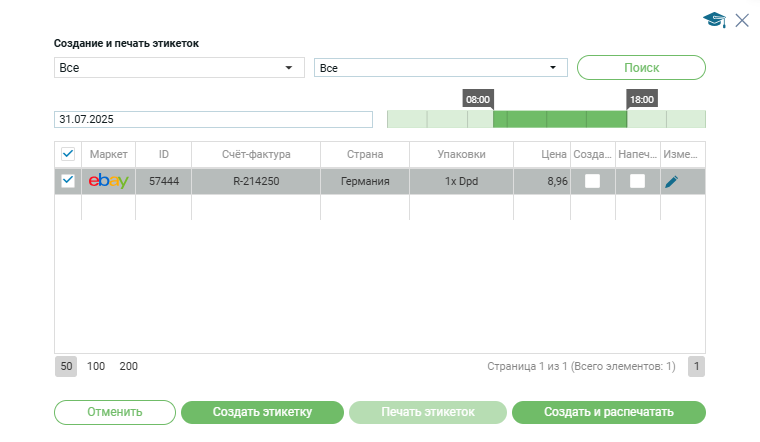The height and width of the screenshot is (442, 760).
Task: Click the pencil edit icon in row
Action: click(x=671, y=181)
